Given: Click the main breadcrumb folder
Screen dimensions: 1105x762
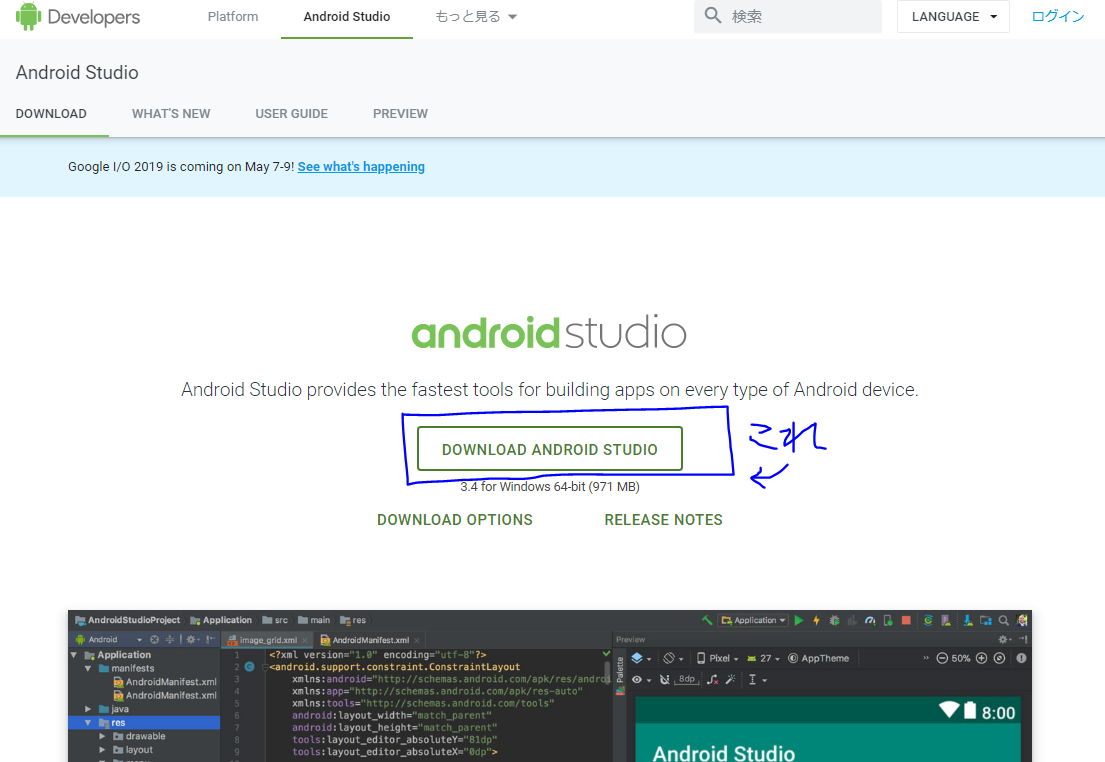Looking at the screenshot, I should pos(314,620).
